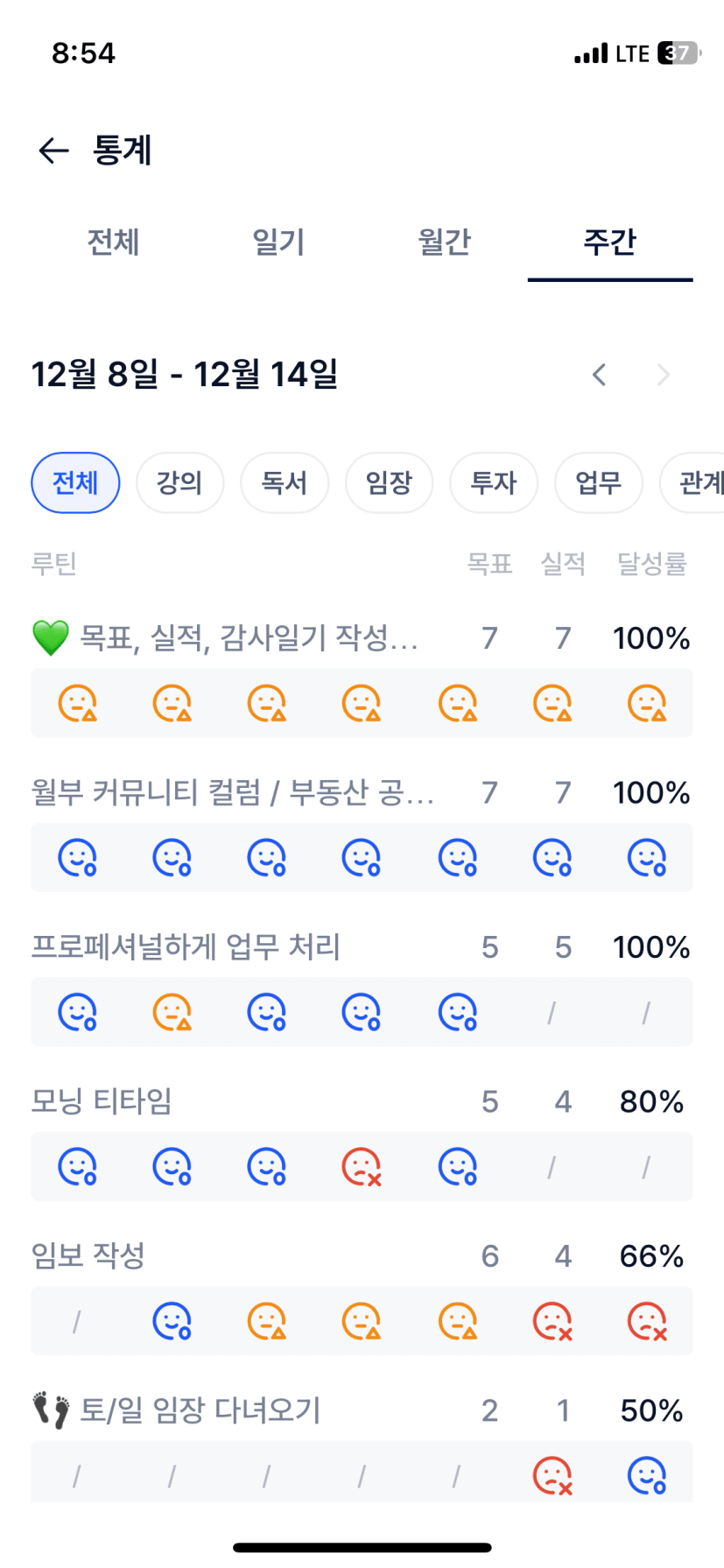Switch to the 전체 tab at top
724x1568 pixels.
[113, 242]
